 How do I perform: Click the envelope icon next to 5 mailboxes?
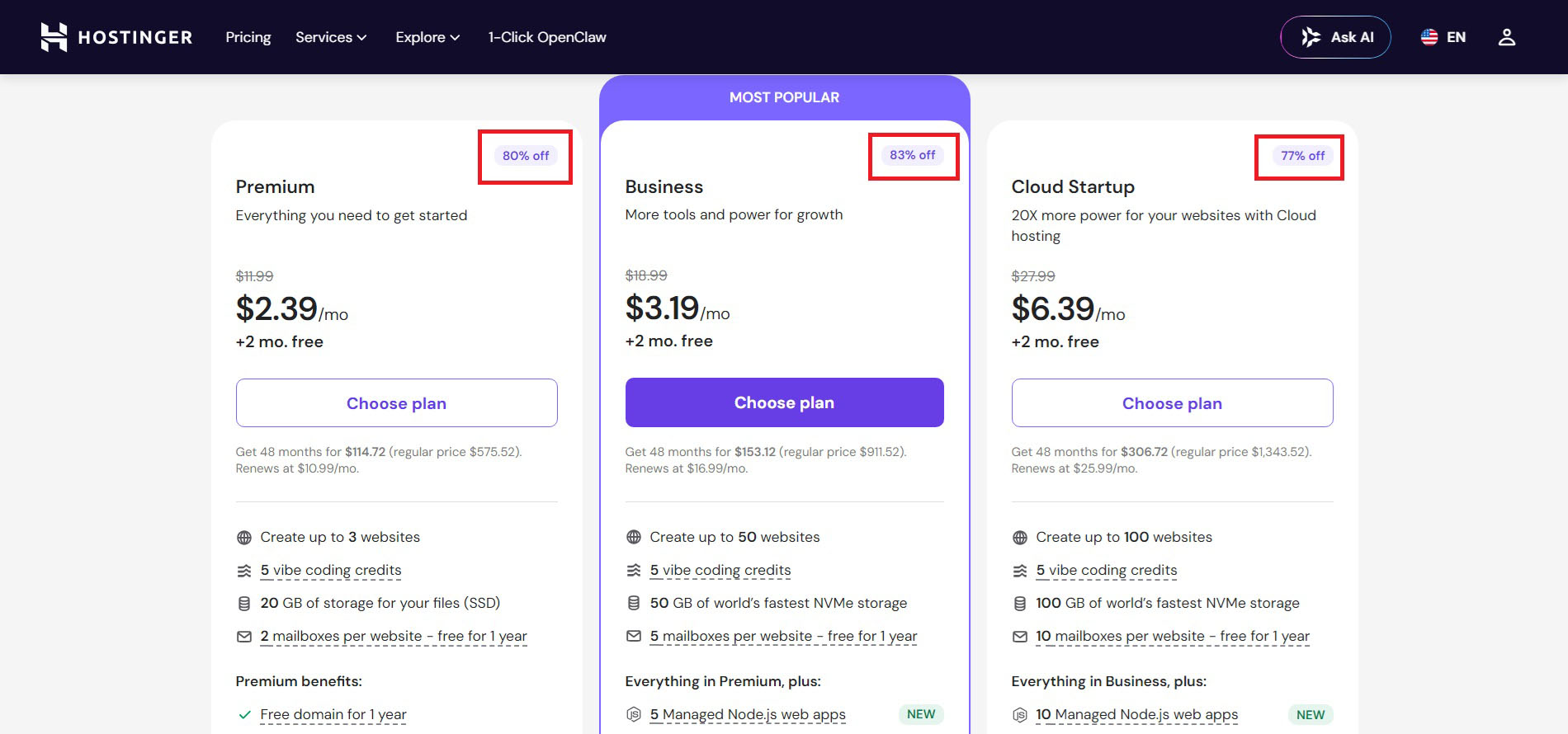[634, 636]
